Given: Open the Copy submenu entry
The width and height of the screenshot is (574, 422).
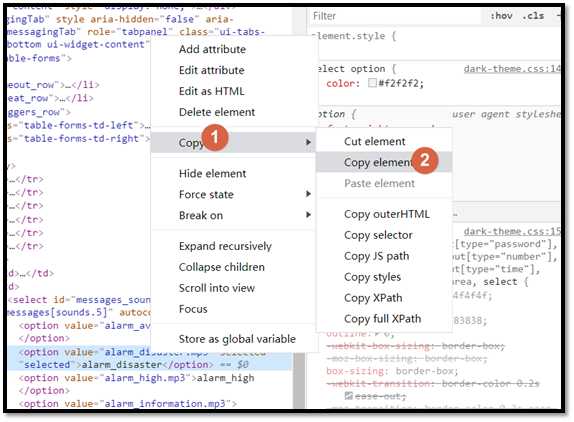Looking at the screenshot, I should [233, 142].
